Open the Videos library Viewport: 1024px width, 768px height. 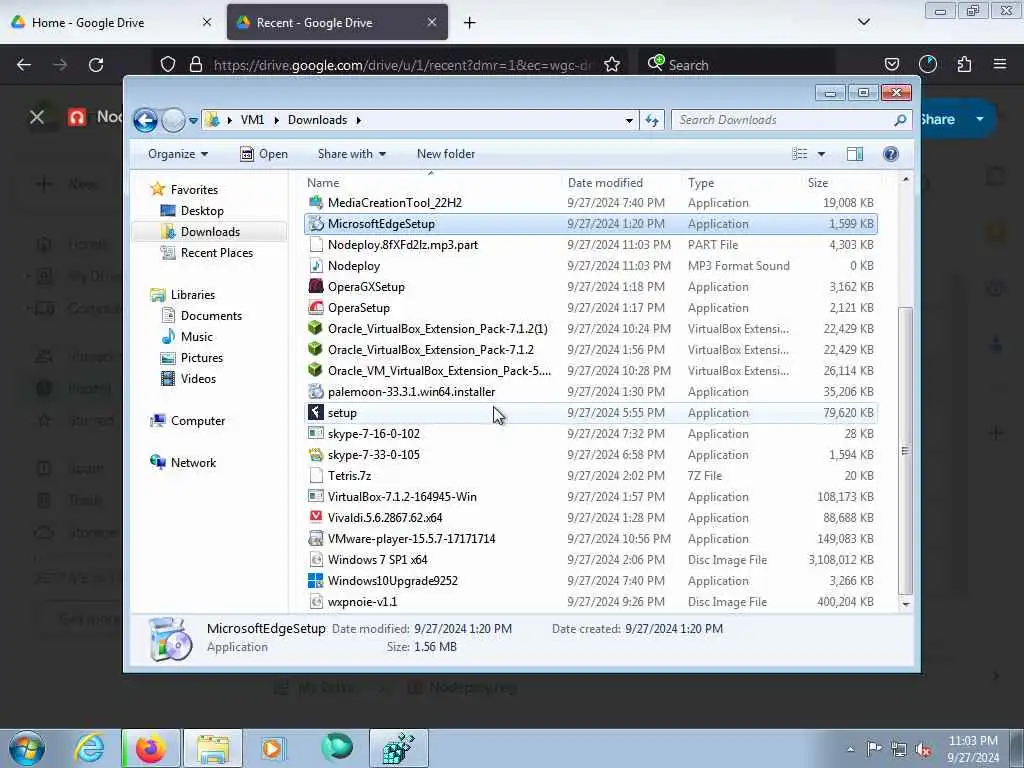coord(198,379)
